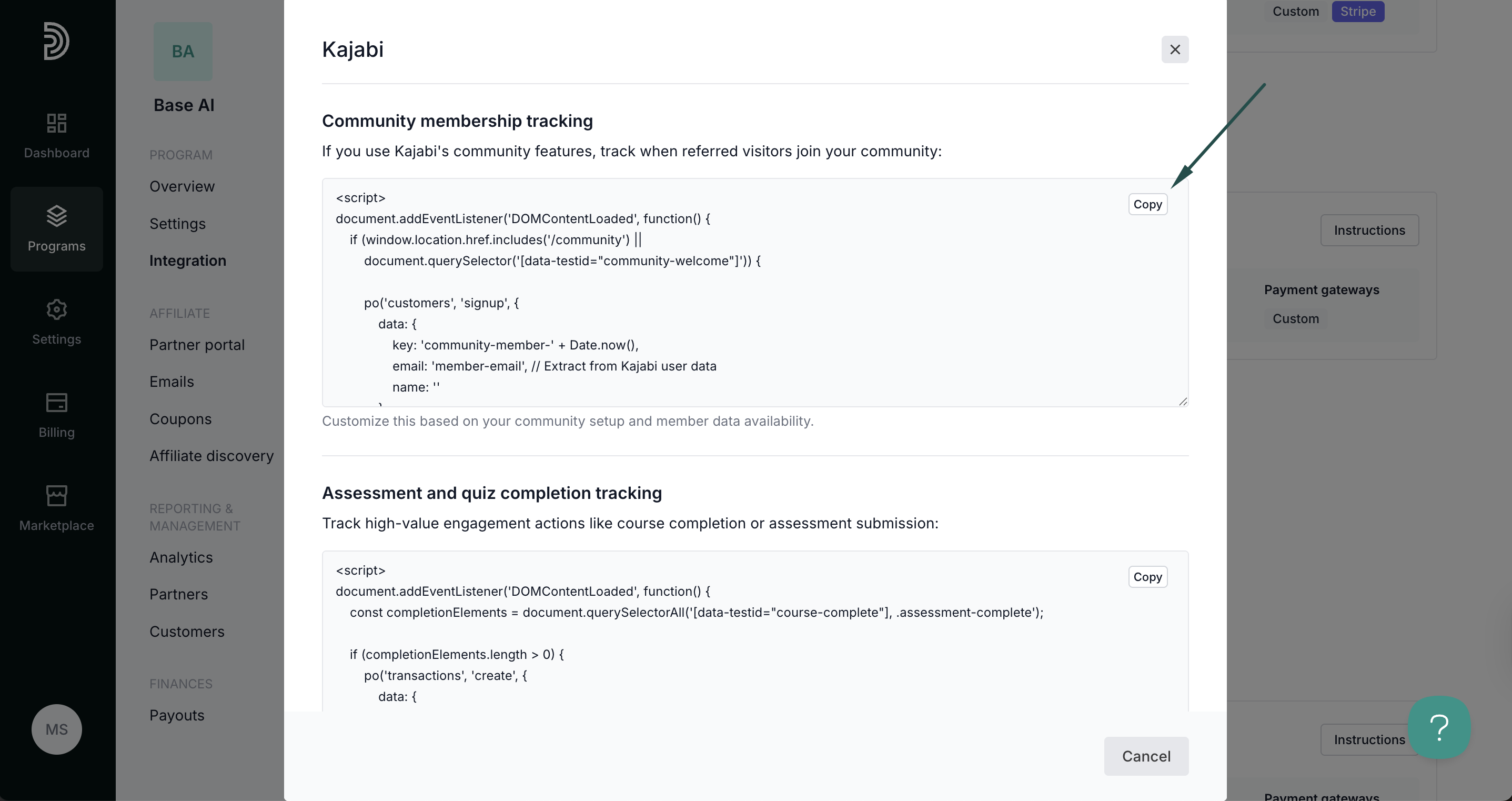
Task: Click inside the assessment tracking code box
Action: coord(755,632)
